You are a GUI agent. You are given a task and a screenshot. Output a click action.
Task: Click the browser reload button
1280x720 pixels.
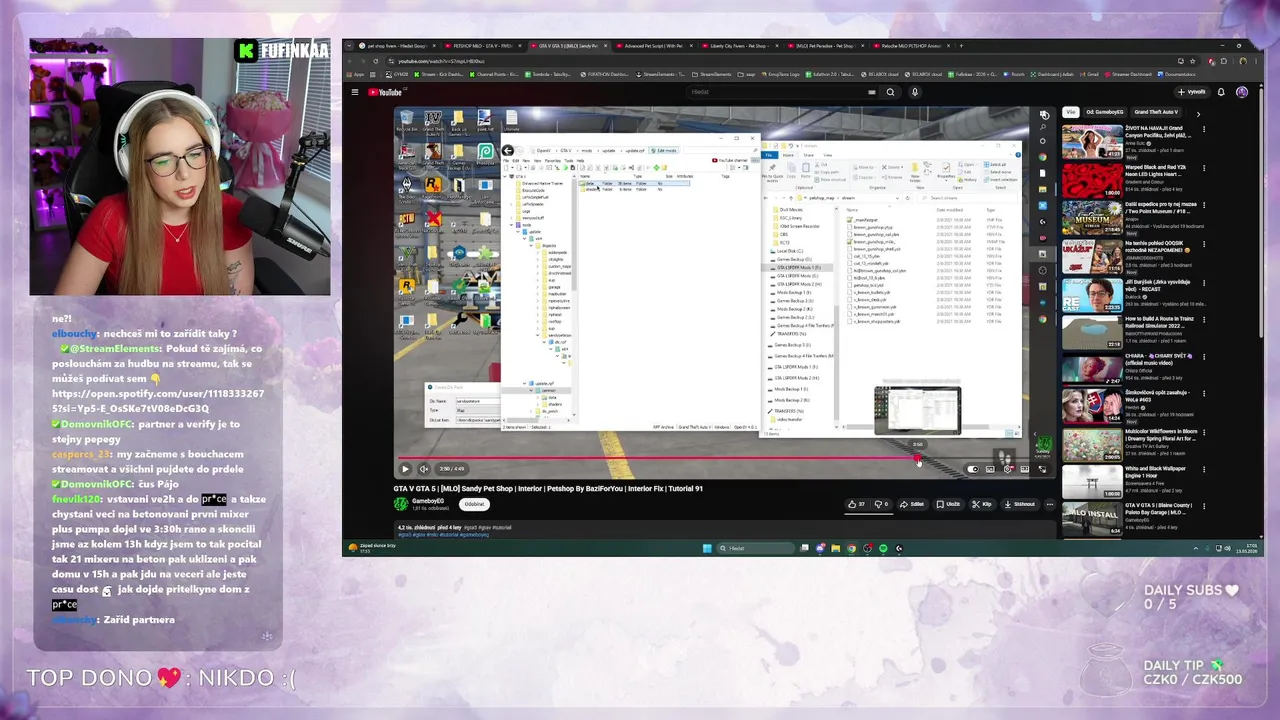[376, 61]
